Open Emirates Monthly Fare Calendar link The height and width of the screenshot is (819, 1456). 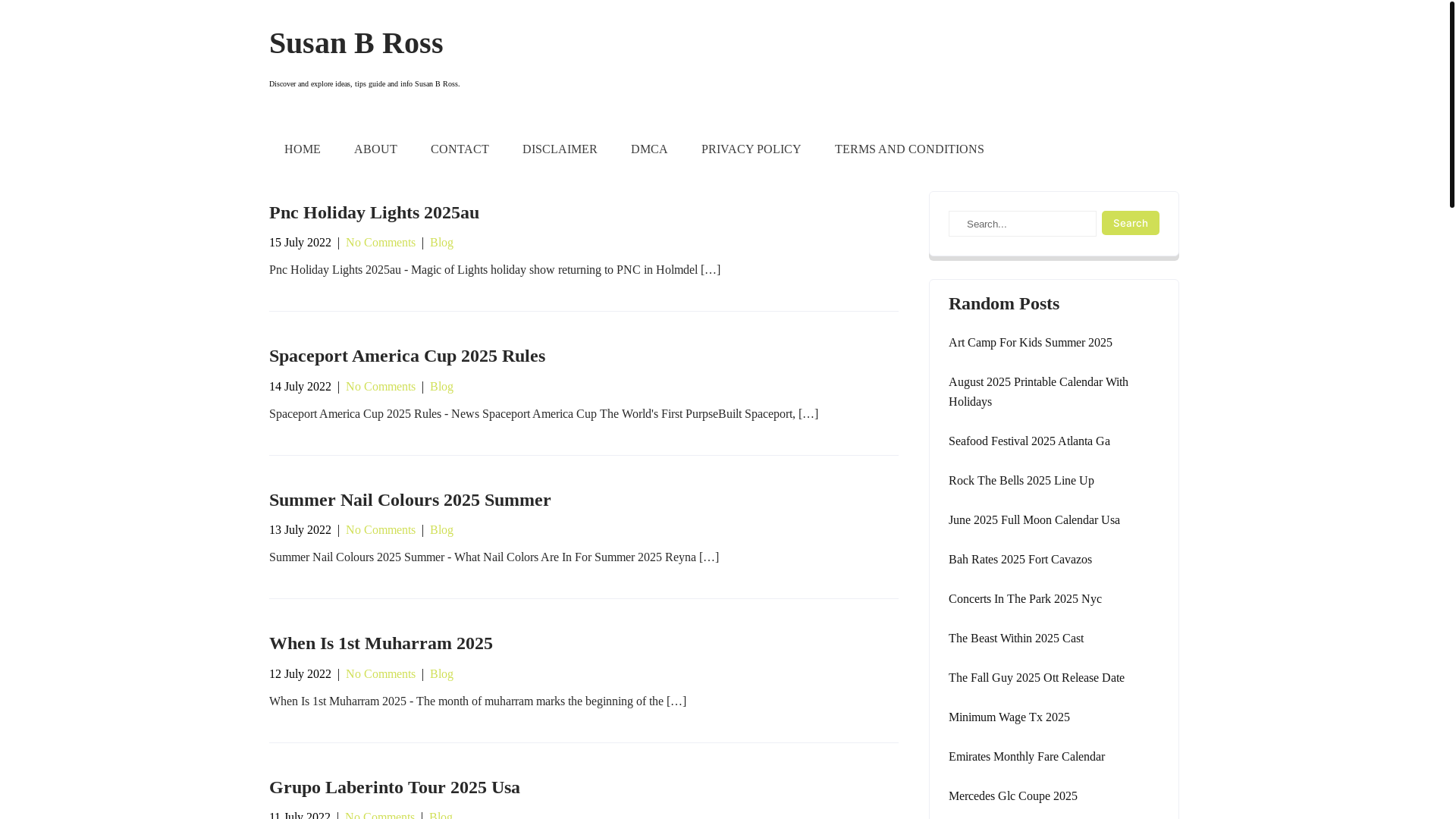(1026, 757)
